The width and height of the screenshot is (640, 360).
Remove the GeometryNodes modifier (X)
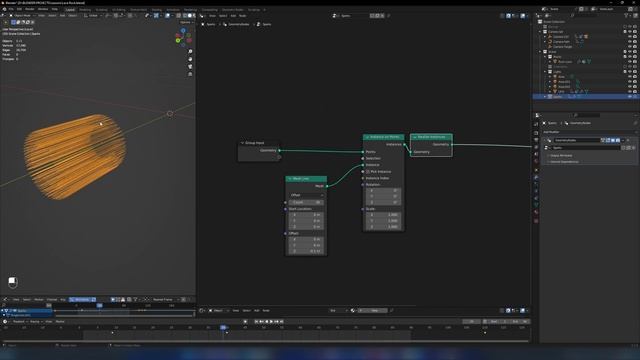coord(629,140)
